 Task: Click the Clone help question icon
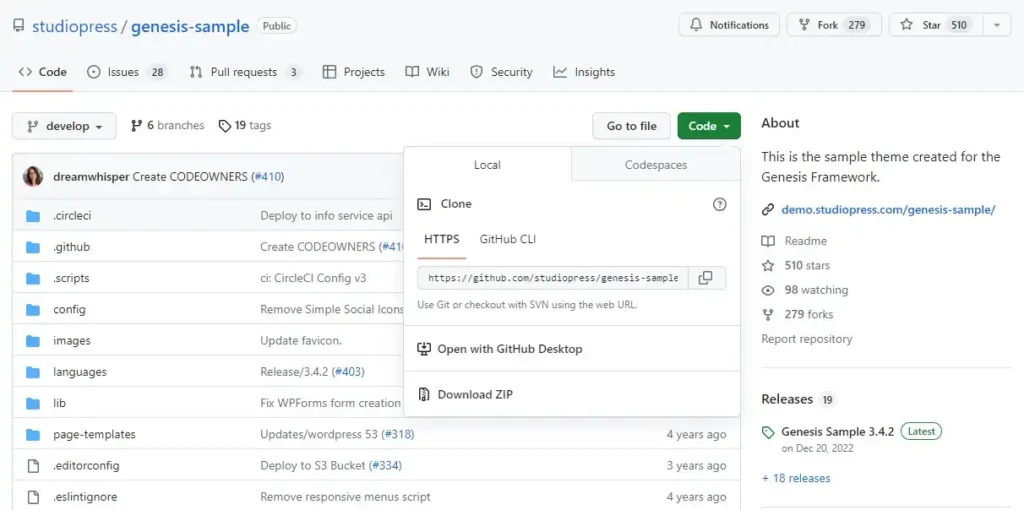pyautogui.click(x=719, y=204)
